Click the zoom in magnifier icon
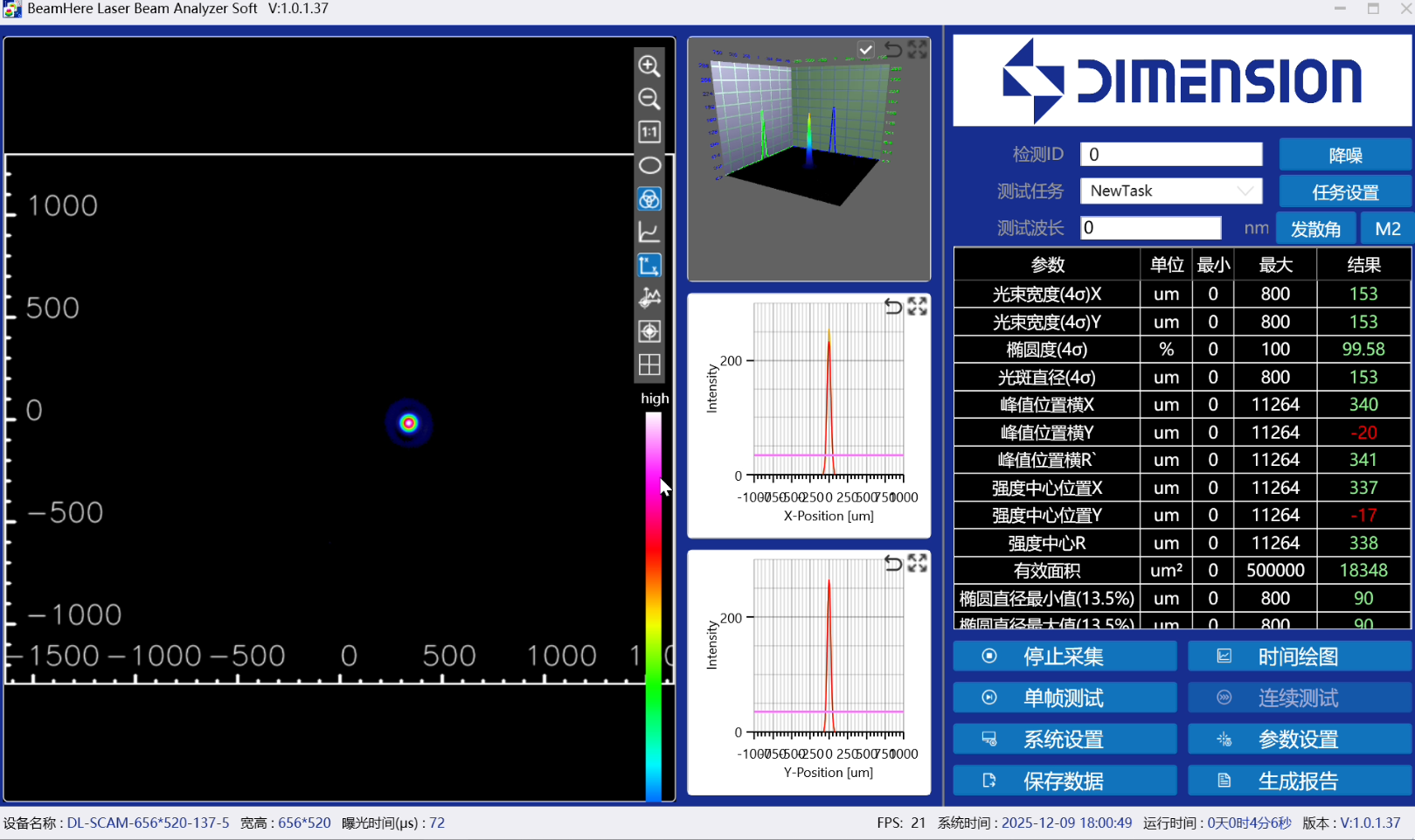This screenshot has width=1415, height=840. coord(649,66)
